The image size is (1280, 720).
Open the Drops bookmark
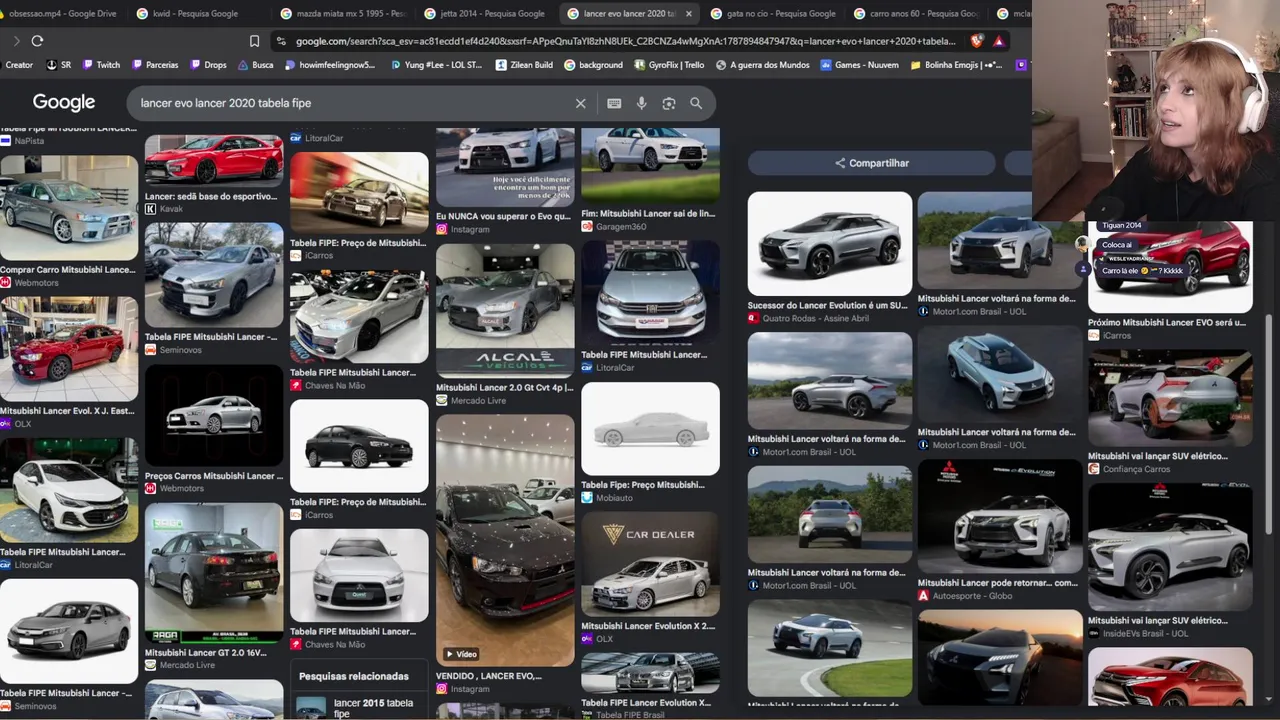(x=207, y=65)
